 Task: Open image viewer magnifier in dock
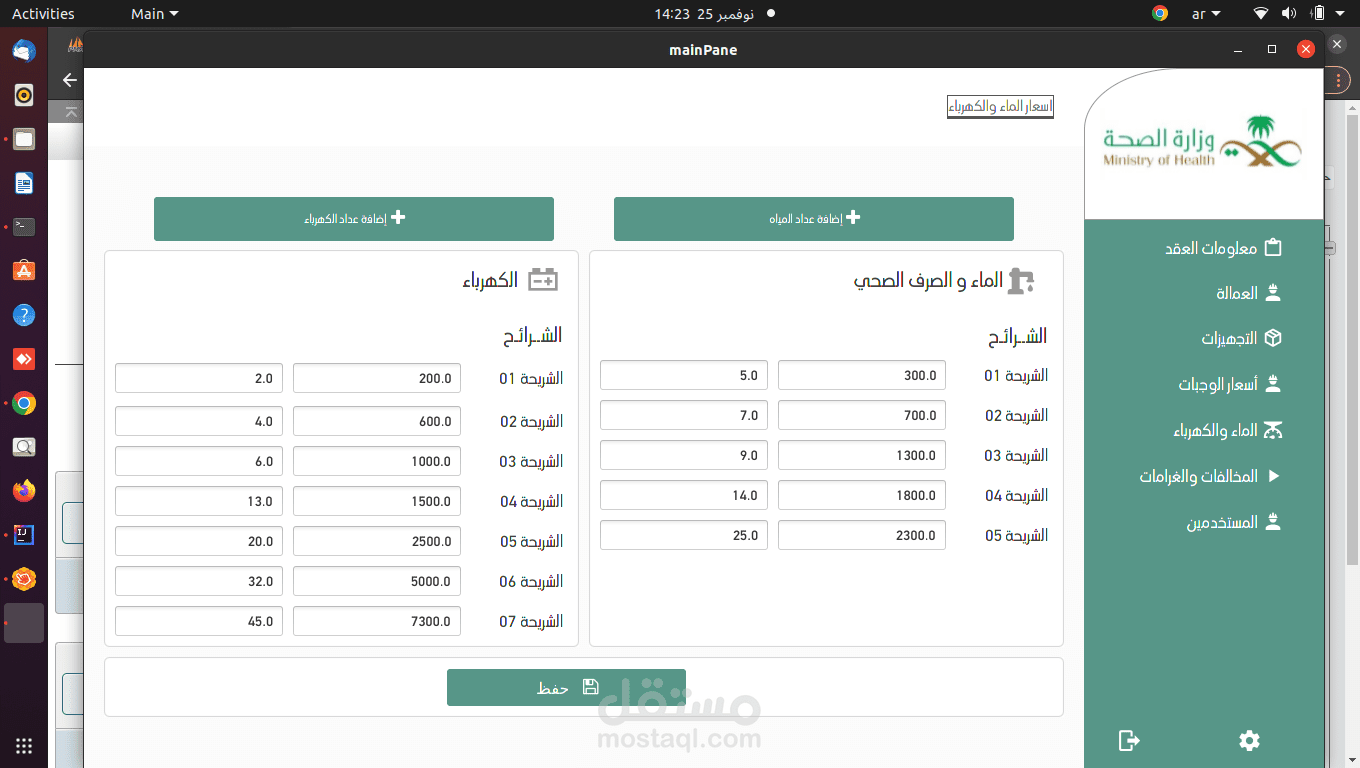(24, 447)
